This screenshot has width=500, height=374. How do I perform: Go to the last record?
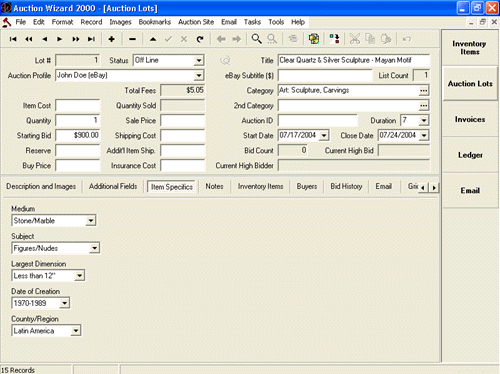tap(91, 39)
